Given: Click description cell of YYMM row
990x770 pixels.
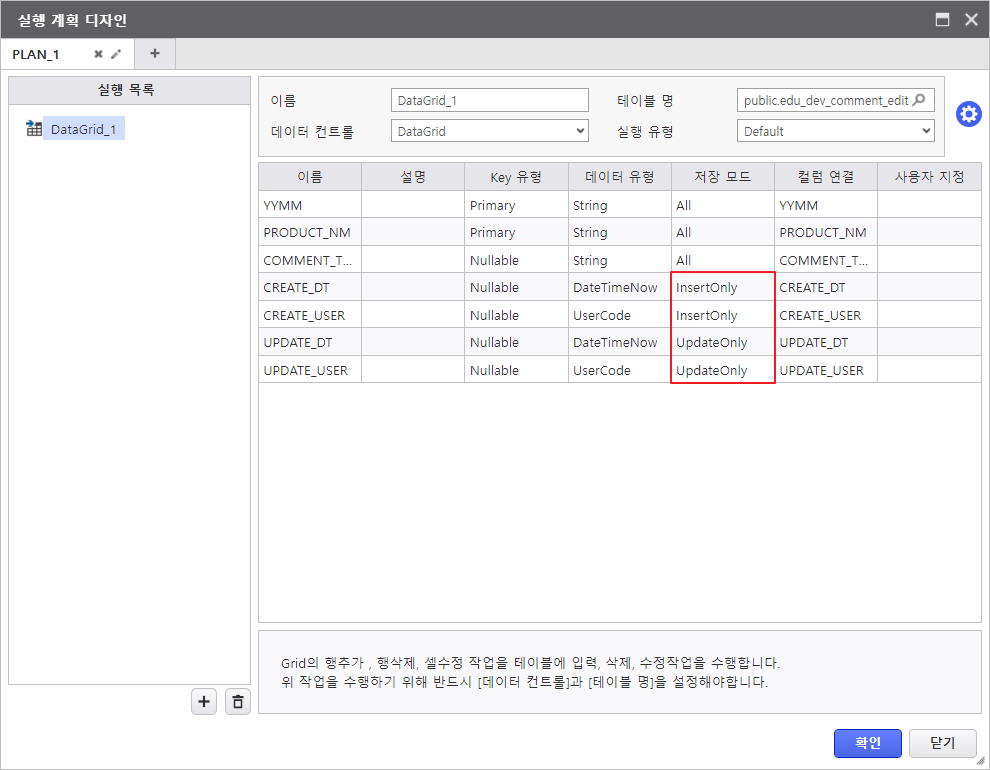Looking at the screenshot, I should pos(413,205).
